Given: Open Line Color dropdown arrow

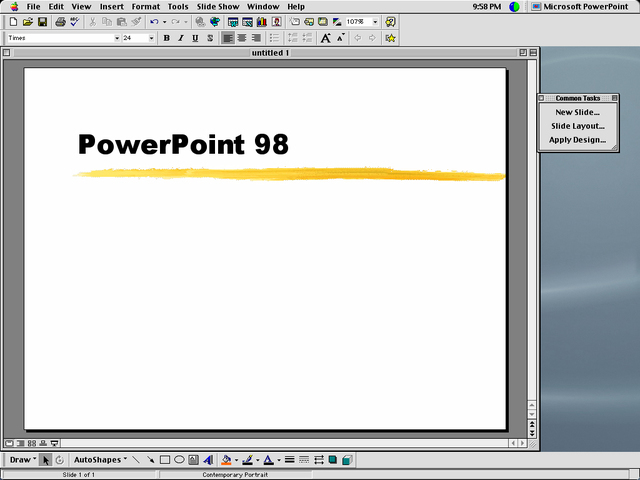Looking at the screenshot, I should (258, 460).
